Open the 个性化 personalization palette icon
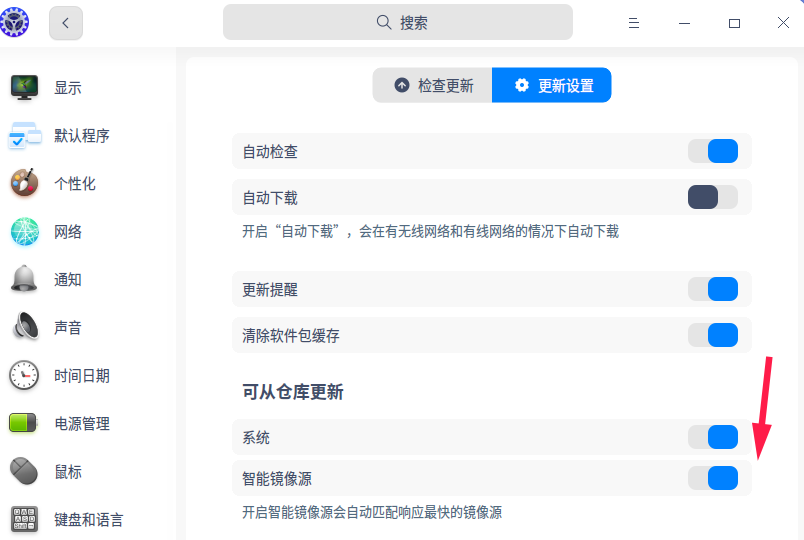The height and width of the screenshot is (540, 804). 24,183
